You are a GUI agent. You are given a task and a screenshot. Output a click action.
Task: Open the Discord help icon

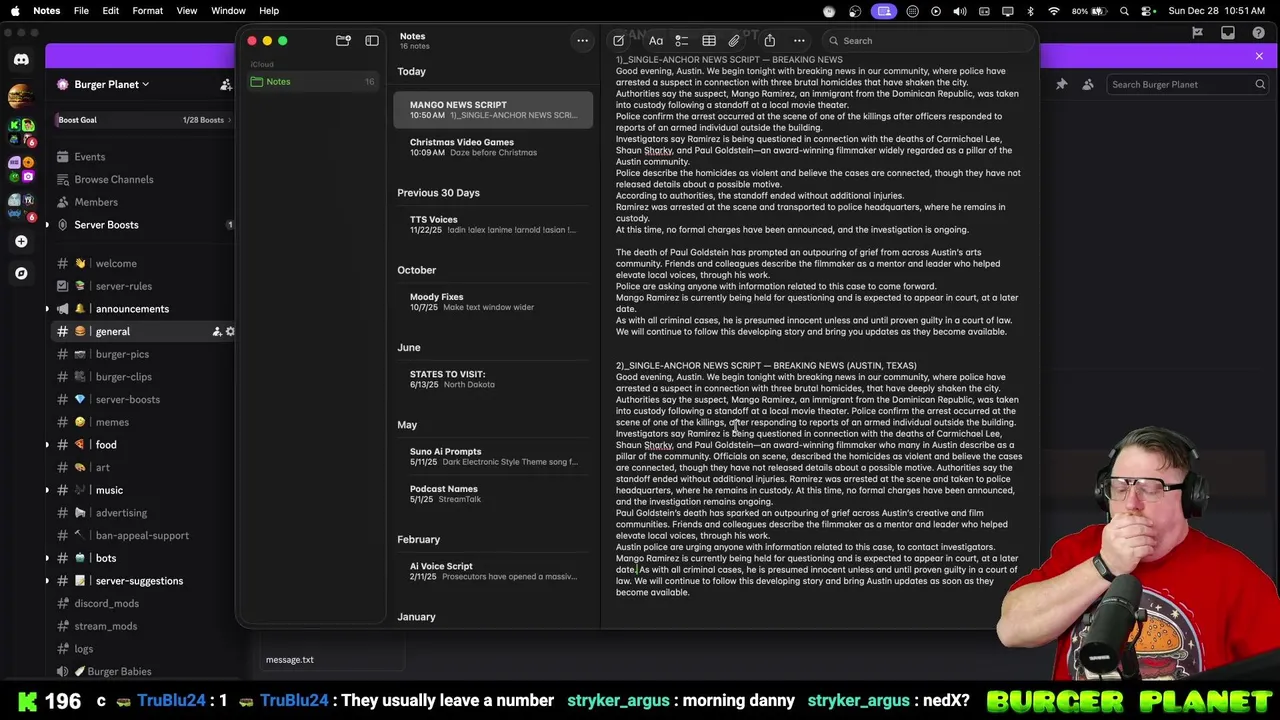tap(1257, 33)
